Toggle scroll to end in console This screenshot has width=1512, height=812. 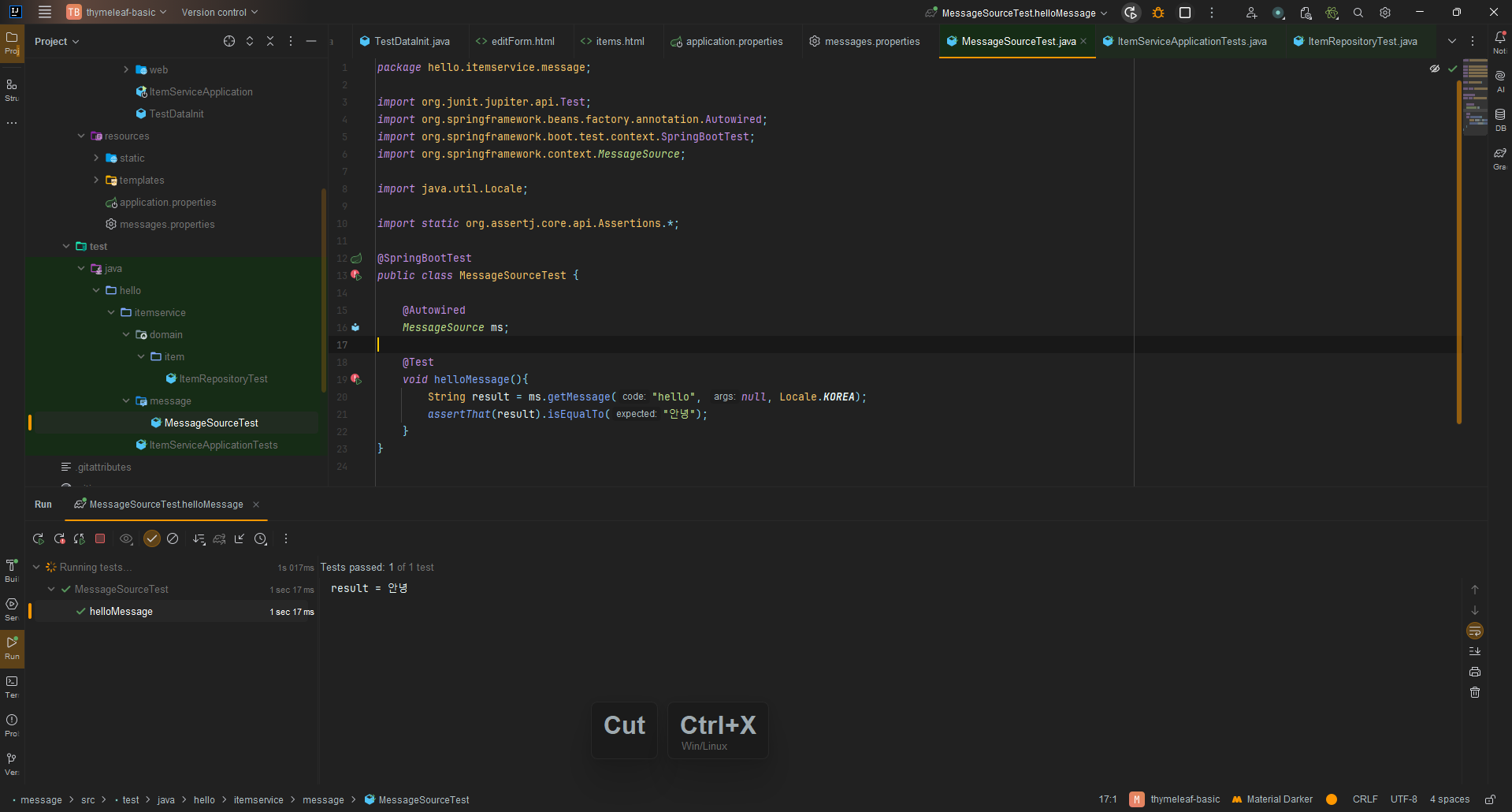(1475, 651)
